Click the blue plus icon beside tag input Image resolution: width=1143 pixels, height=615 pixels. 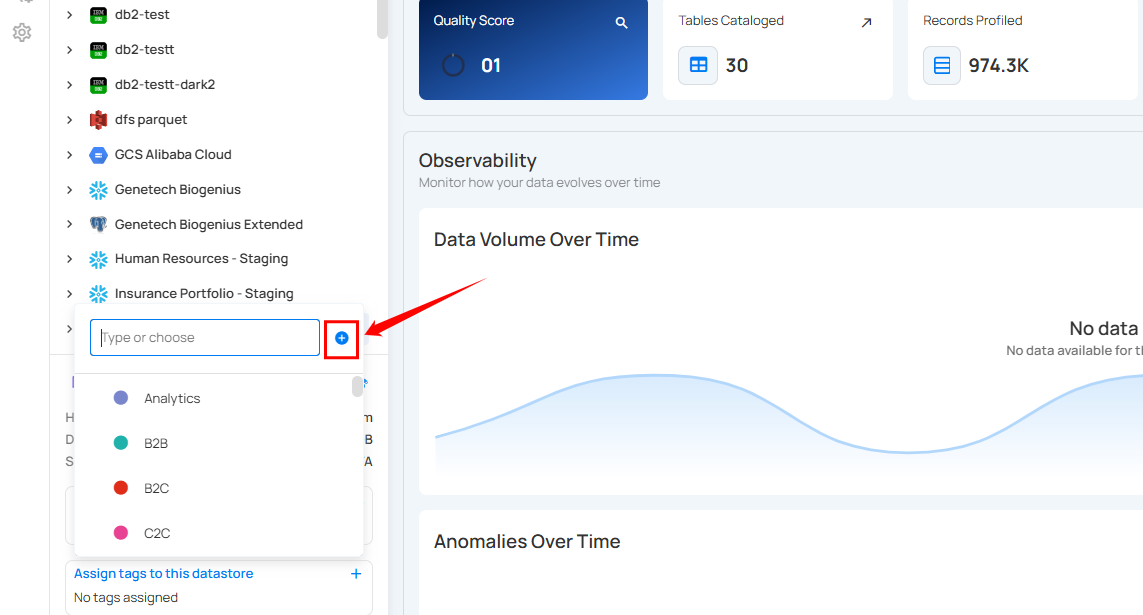pos(341,338)
